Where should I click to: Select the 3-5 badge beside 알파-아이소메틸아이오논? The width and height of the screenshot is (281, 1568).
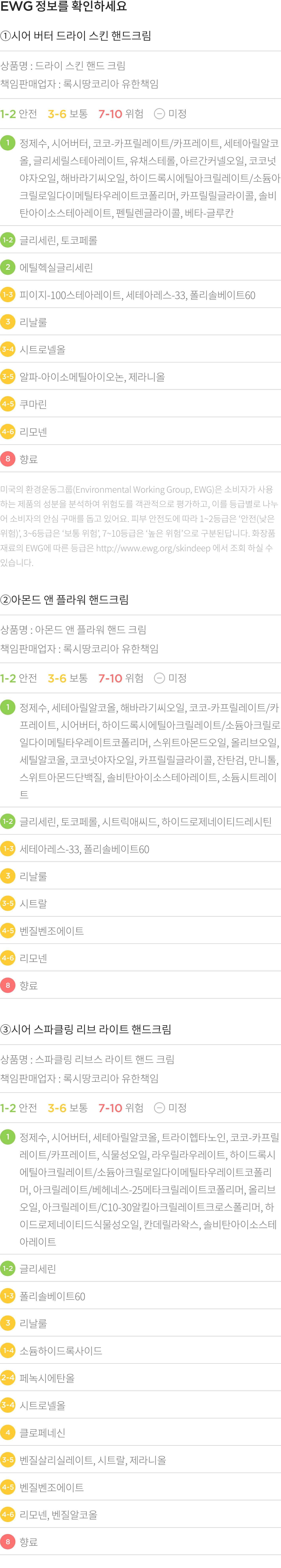(8, 377)
